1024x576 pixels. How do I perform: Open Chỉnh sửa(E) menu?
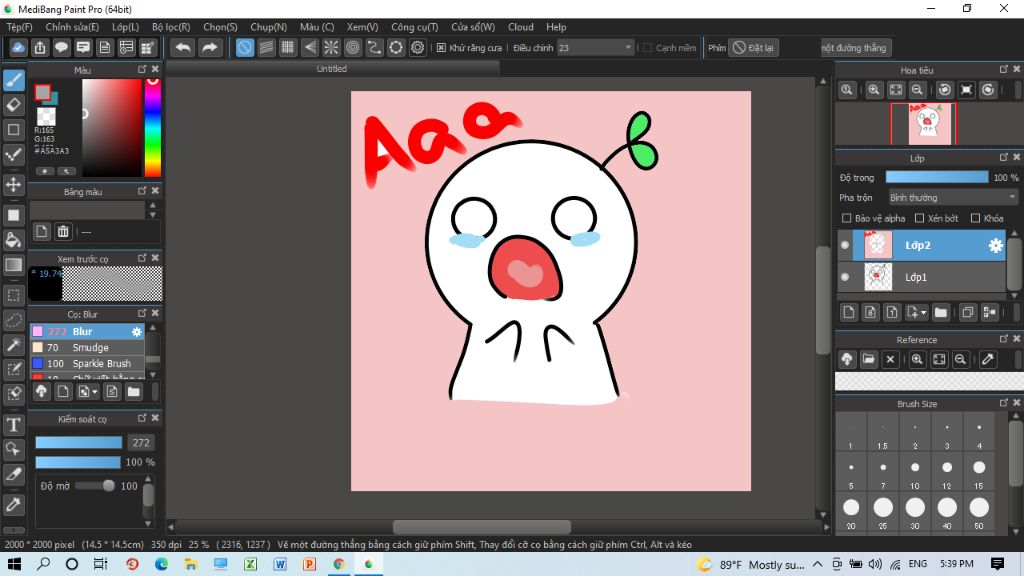pyautogui.click(x=72, y=27)
